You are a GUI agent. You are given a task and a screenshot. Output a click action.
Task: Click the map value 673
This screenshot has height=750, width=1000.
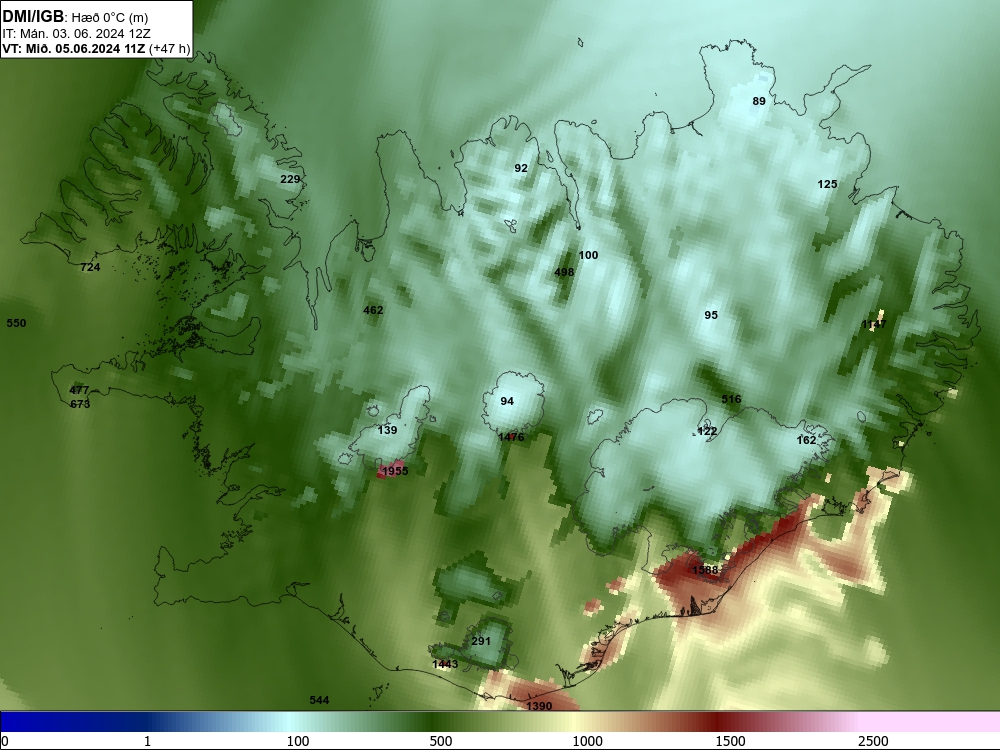[80, 404]
